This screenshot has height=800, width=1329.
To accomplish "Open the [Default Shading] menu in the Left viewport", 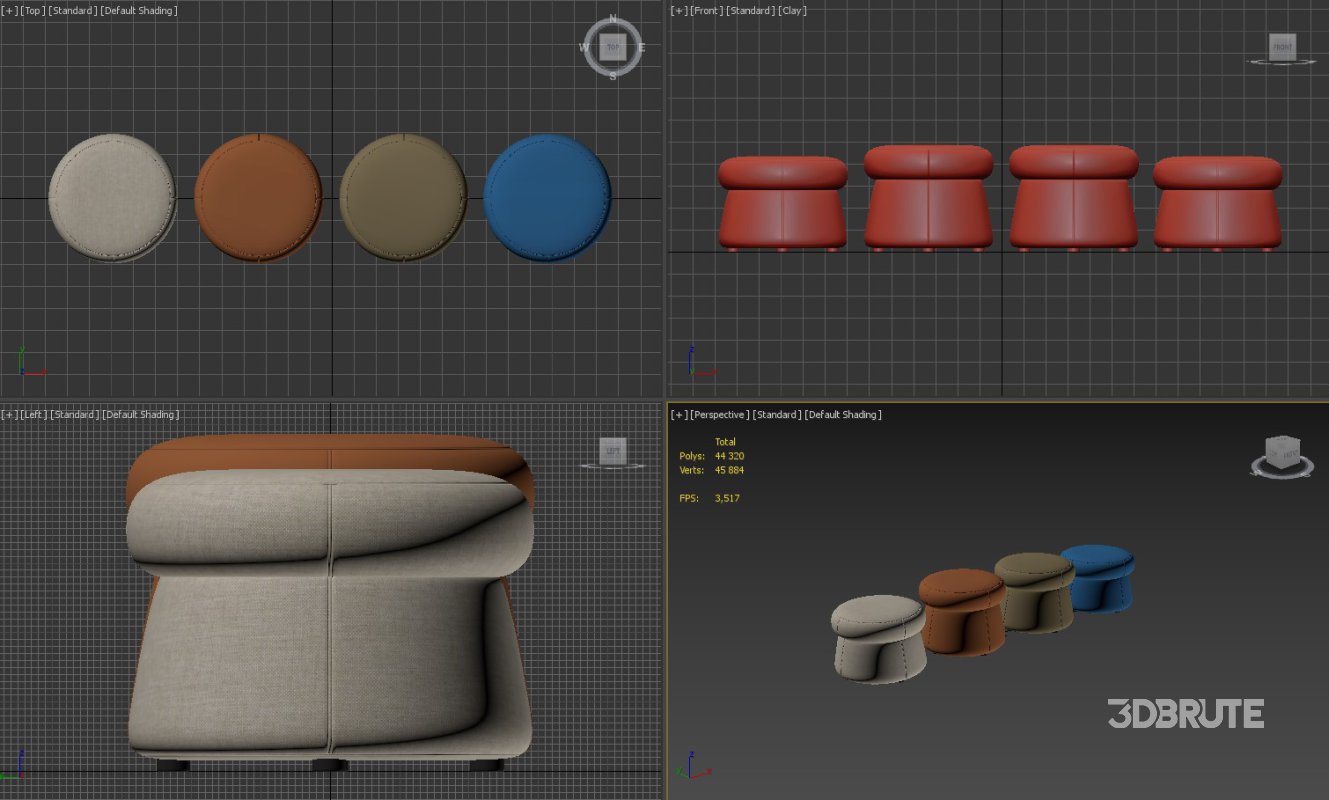I will (x=141, y=414).
